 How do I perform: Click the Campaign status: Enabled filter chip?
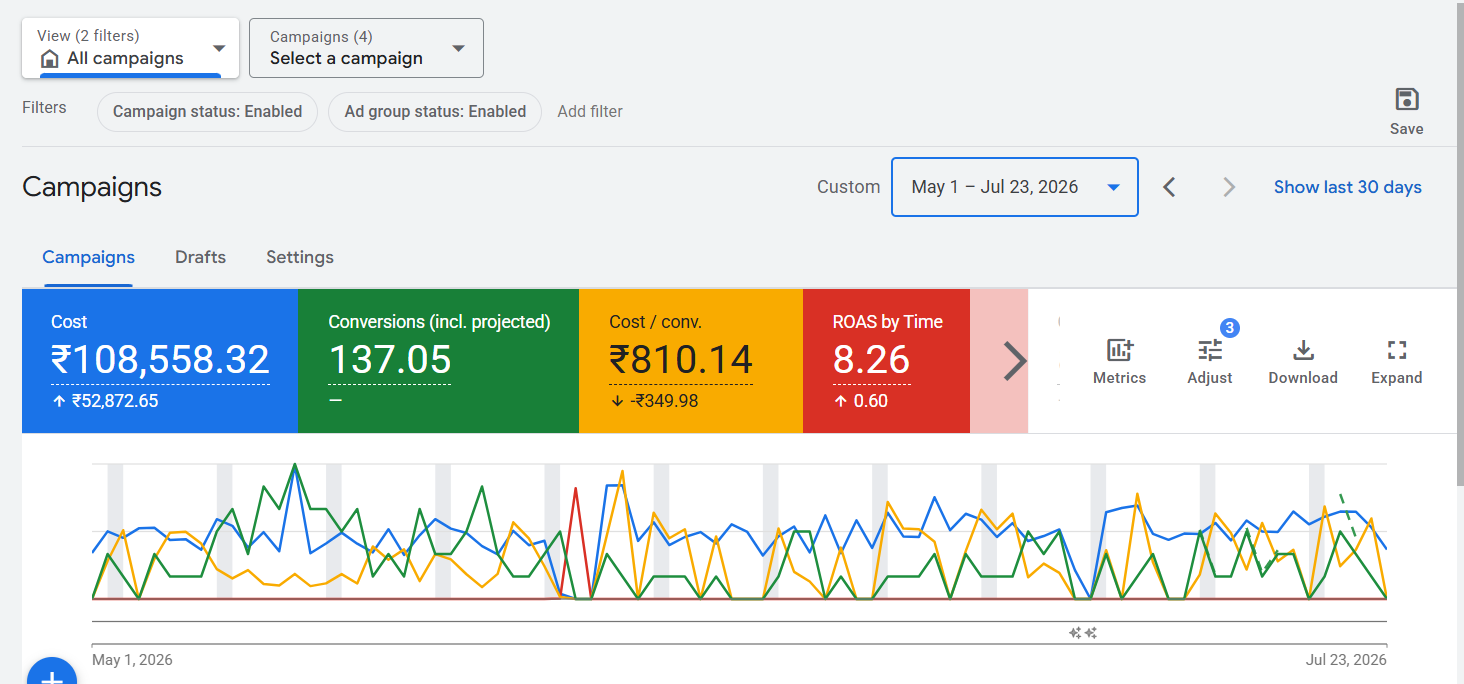(207, 112)
